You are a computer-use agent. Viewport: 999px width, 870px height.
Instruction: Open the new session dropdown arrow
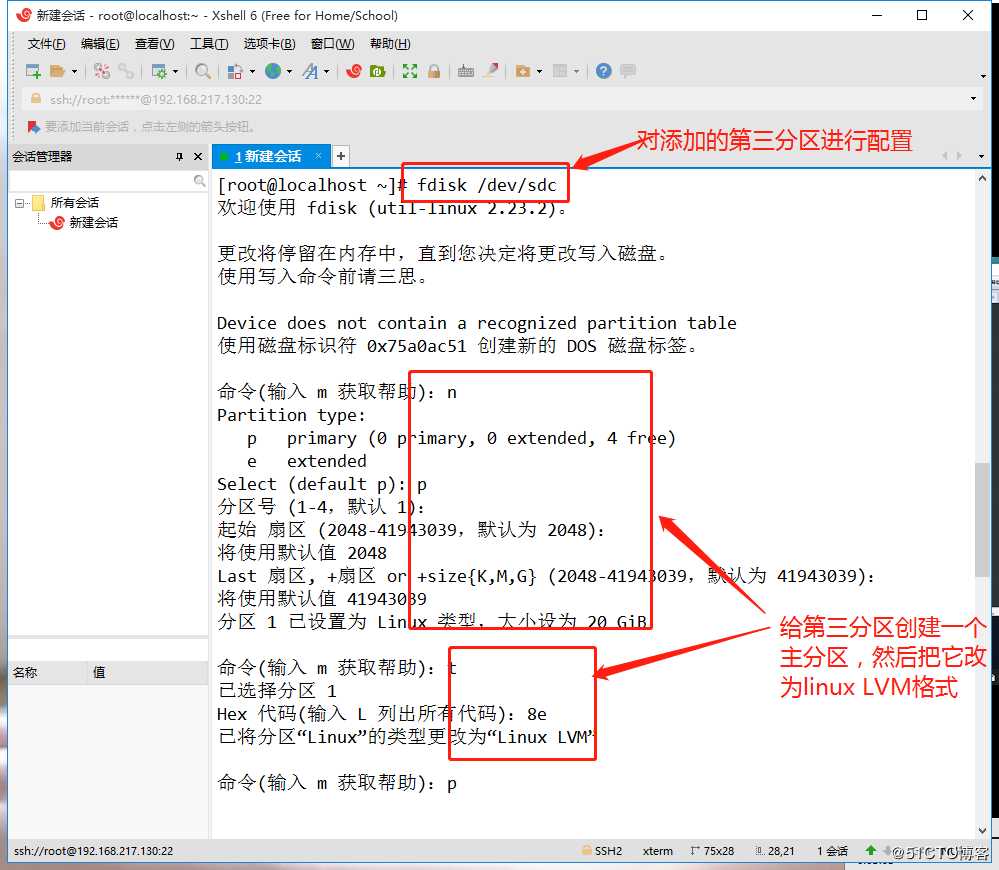point(74,72)
